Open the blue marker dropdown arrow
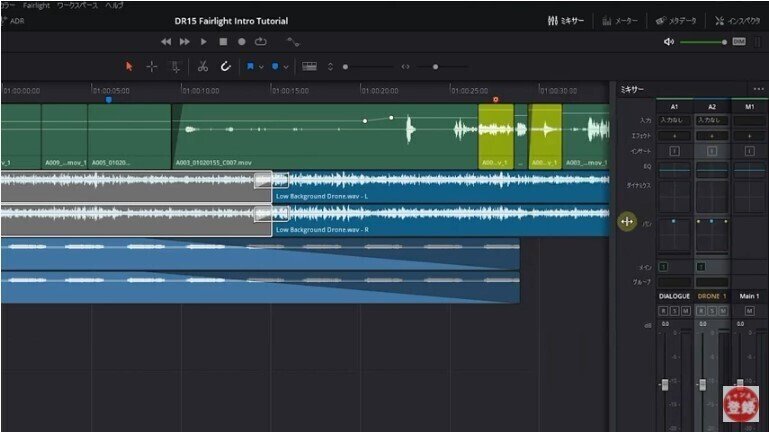This screenshot has width=769, height=432. click(286, 67)
